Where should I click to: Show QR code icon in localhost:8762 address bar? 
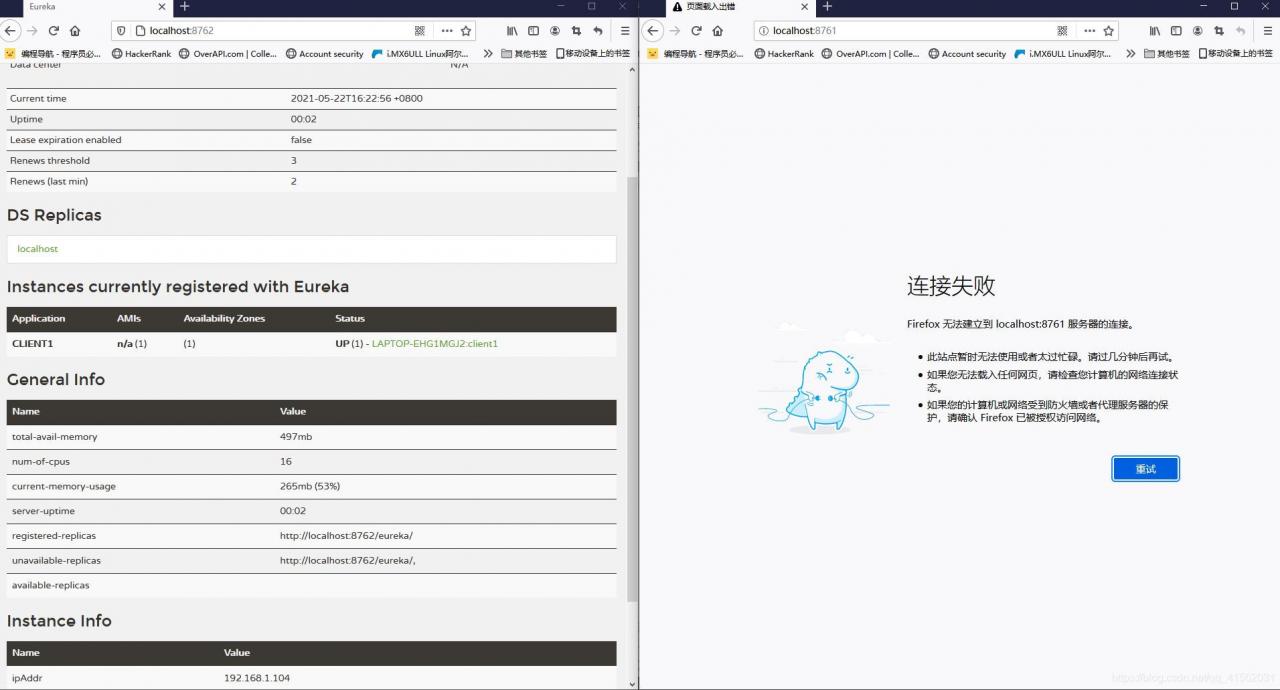tap(420, 31)
